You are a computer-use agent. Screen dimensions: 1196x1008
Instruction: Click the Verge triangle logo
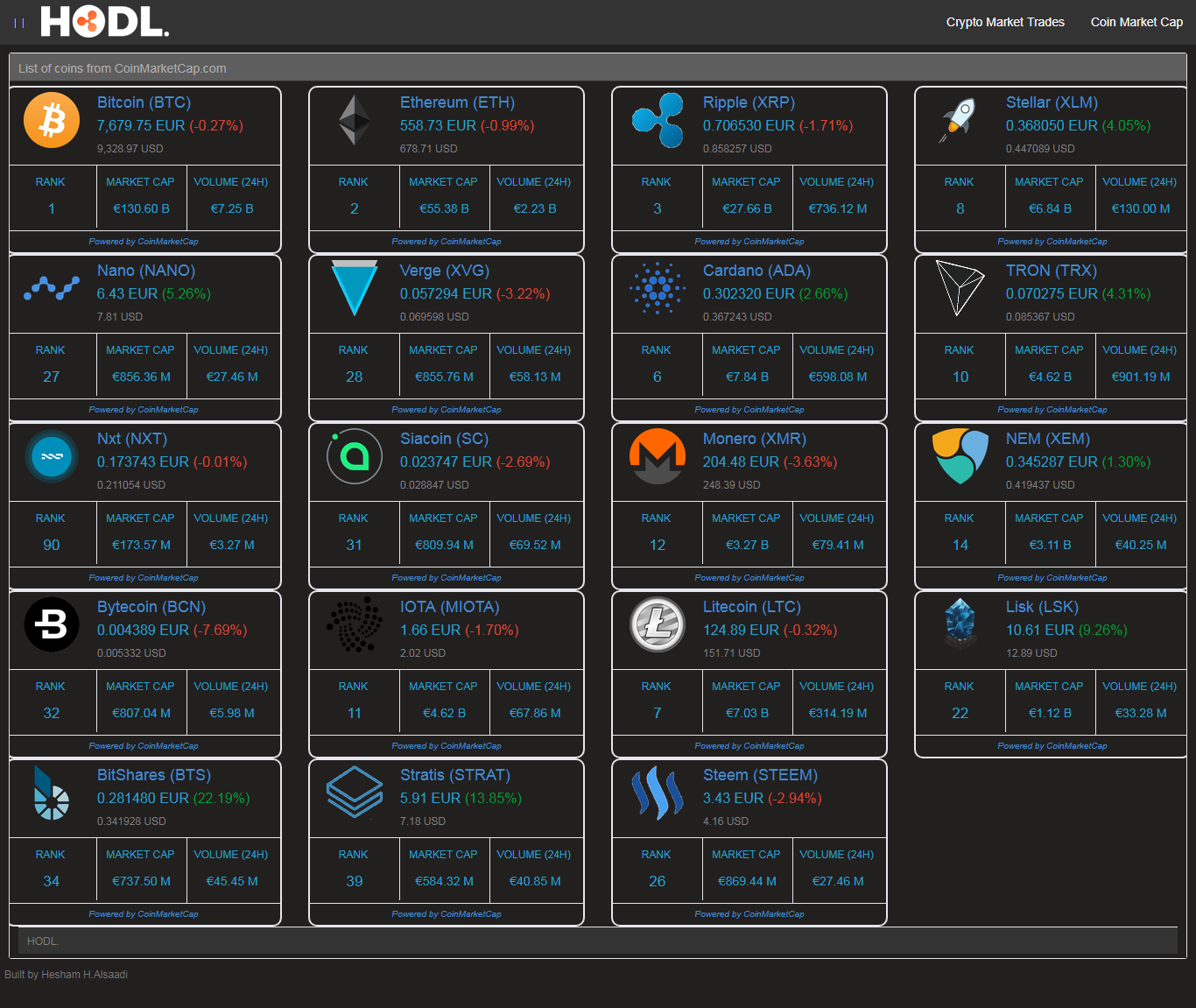(355, 288)
